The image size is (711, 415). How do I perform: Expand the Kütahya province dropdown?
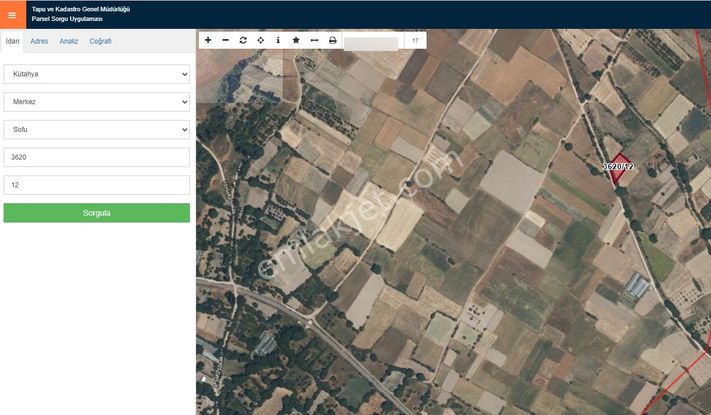96,74
